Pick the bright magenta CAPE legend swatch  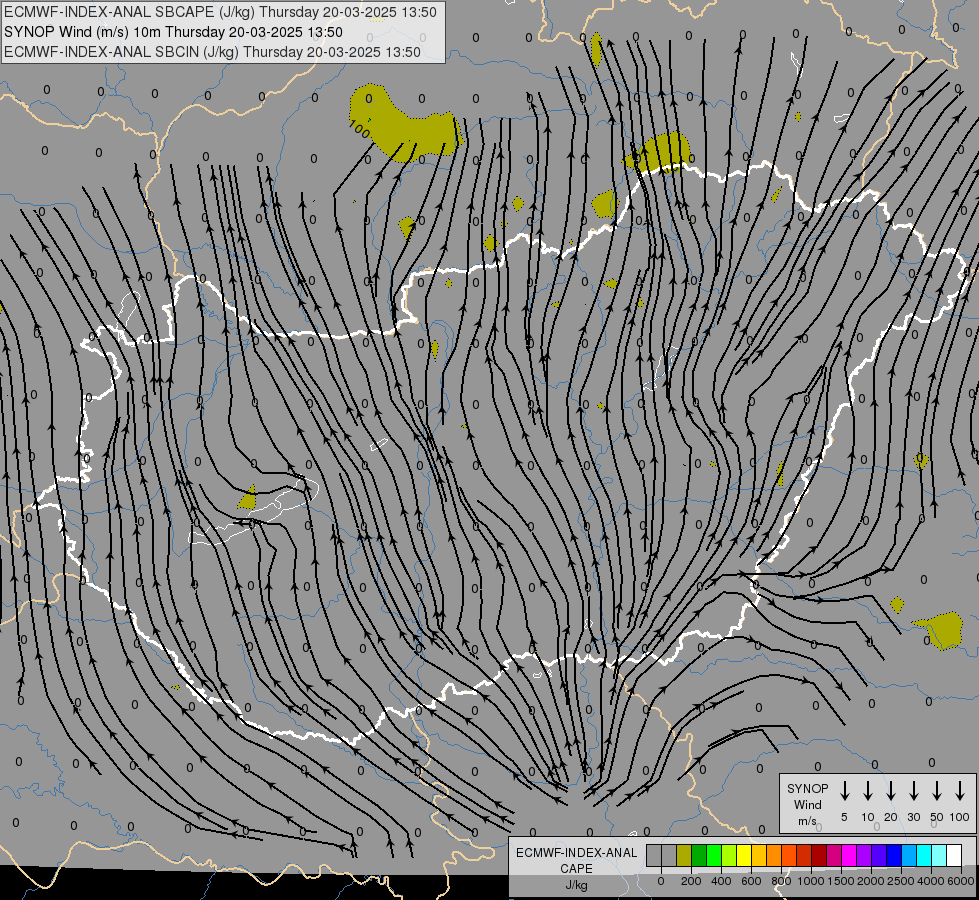(x=849, y=855)
